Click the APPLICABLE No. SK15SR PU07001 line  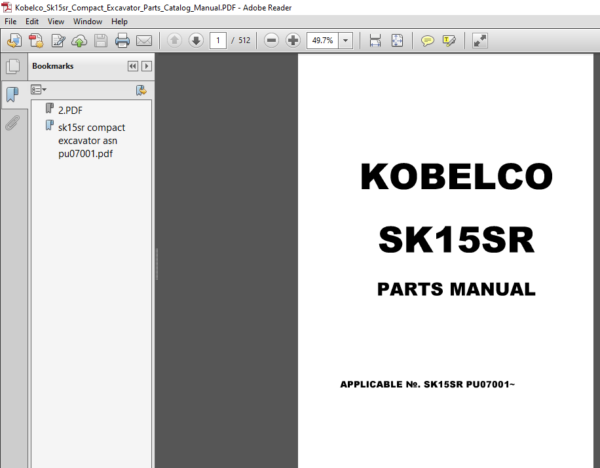tap(427, 384)
